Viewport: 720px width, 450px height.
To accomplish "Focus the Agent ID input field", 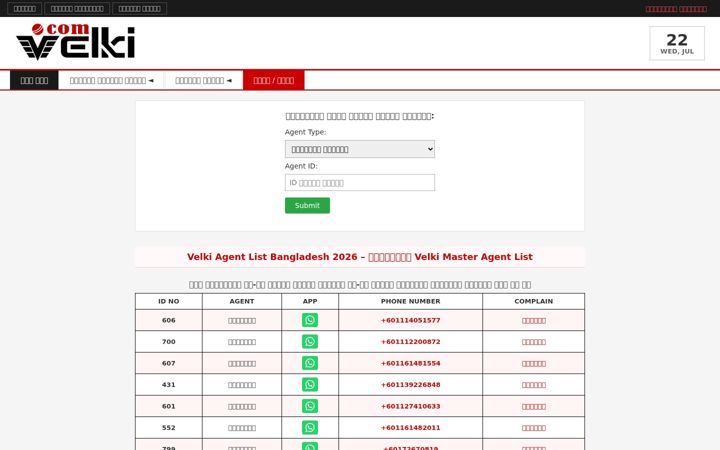I will tap(360, 183).
